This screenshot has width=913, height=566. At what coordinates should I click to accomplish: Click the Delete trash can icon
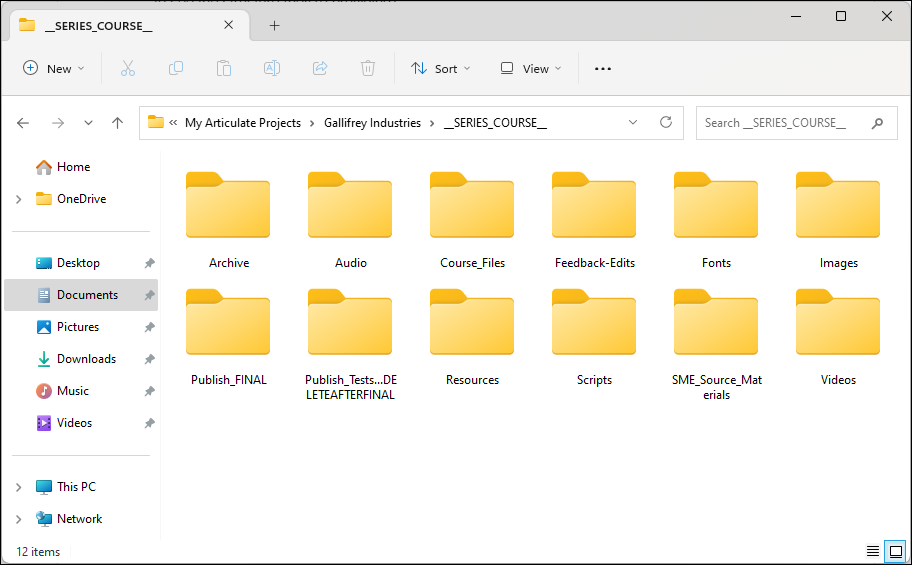(x=368, y=68)
